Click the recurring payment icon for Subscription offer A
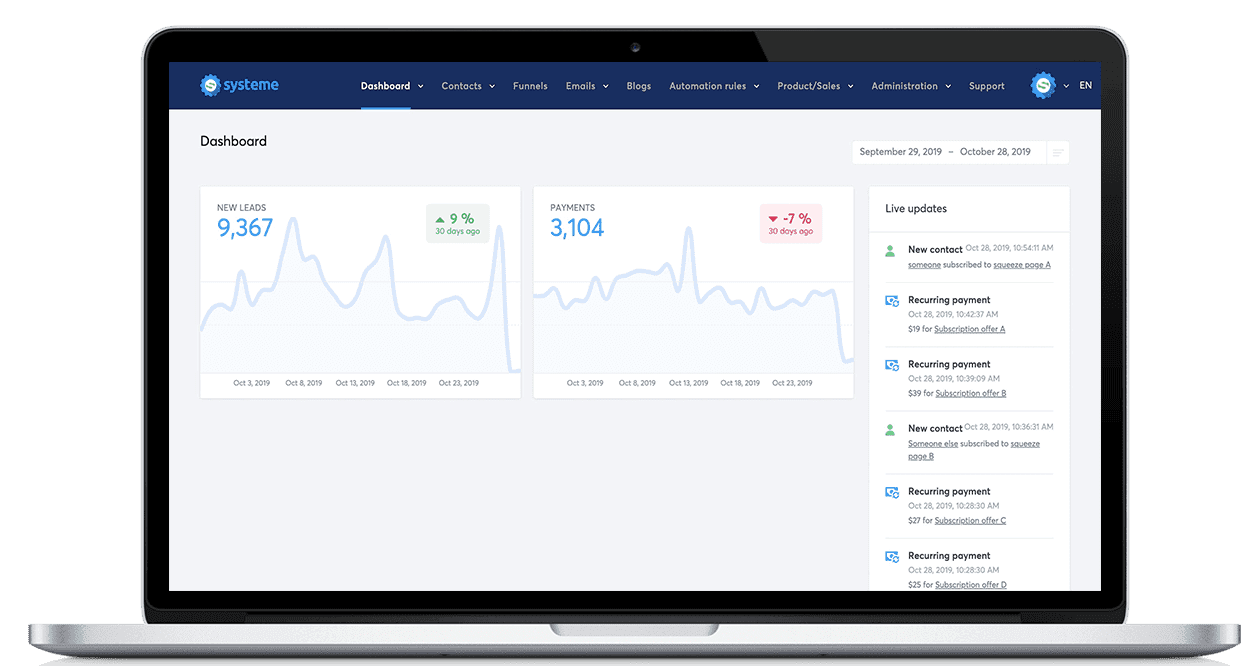Viewport: 1260px width, 666px height. pyautogui.click(x=890, y=300)
